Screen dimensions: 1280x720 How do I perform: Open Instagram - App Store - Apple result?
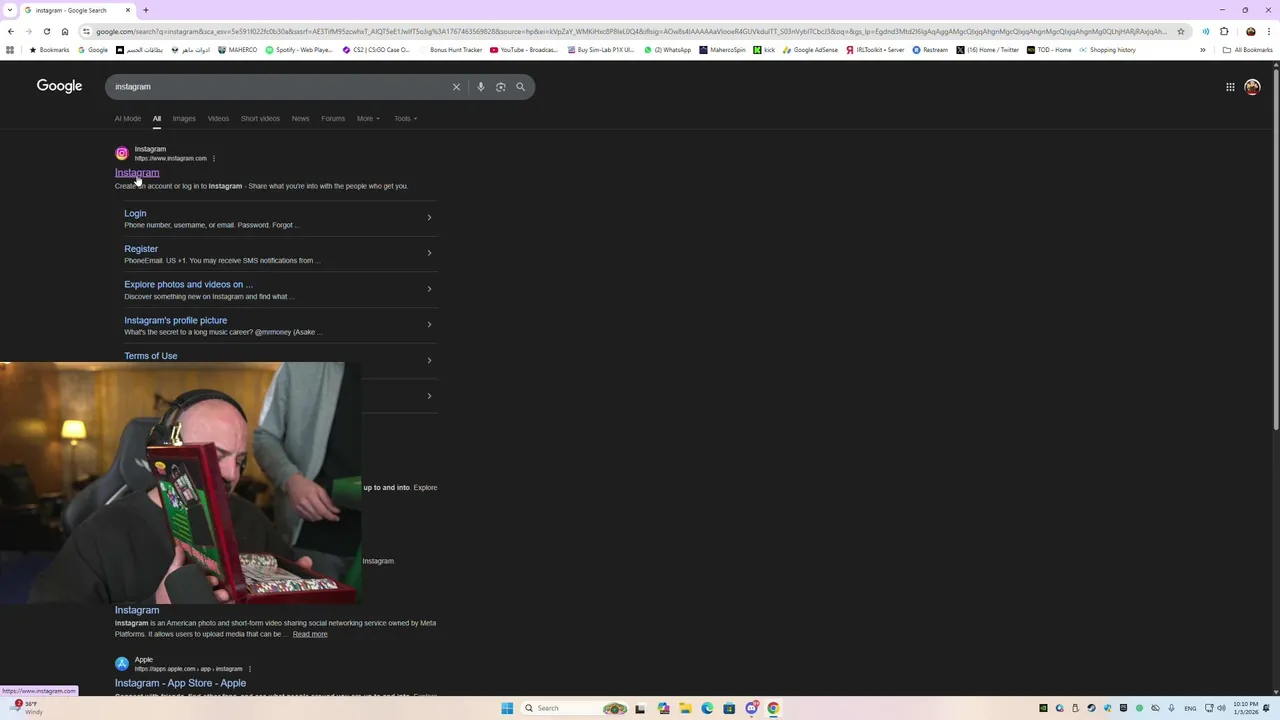(x=180, y=683)
